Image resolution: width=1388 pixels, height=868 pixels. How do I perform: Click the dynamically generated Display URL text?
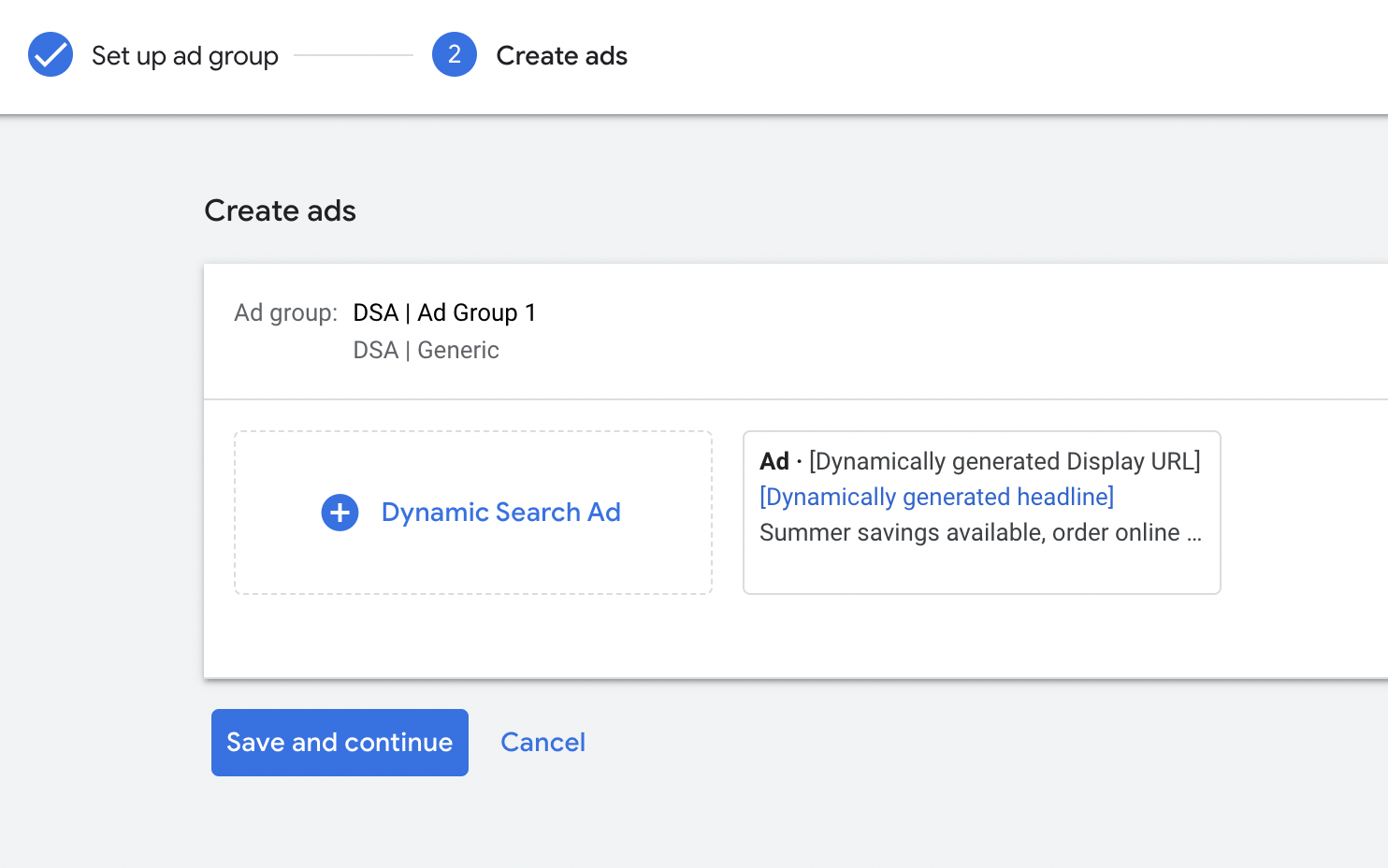(x=1005, y=461)
